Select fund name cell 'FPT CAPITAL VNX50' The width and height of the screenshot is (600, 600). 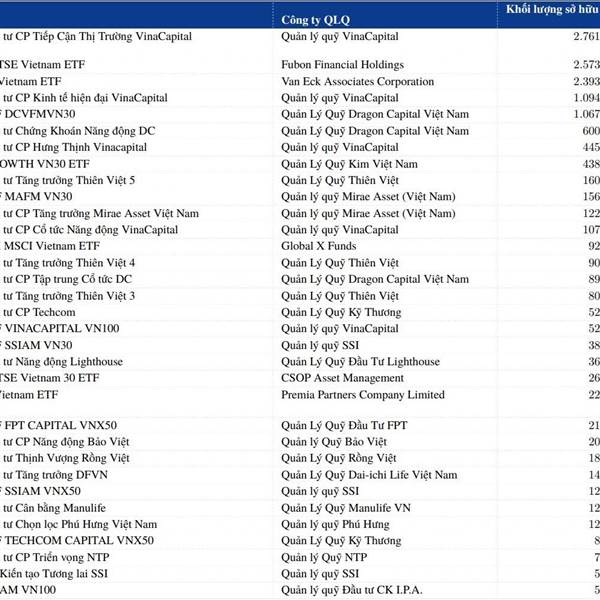click(x=60, y=426)
